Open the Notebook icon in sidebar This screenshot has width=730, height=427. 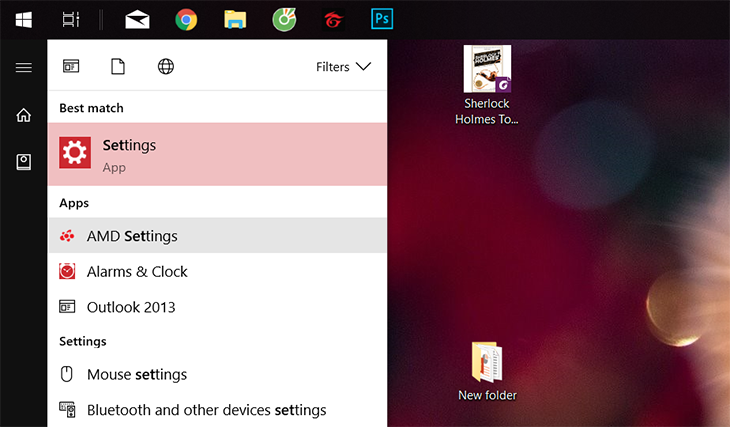tap(24, 162)
